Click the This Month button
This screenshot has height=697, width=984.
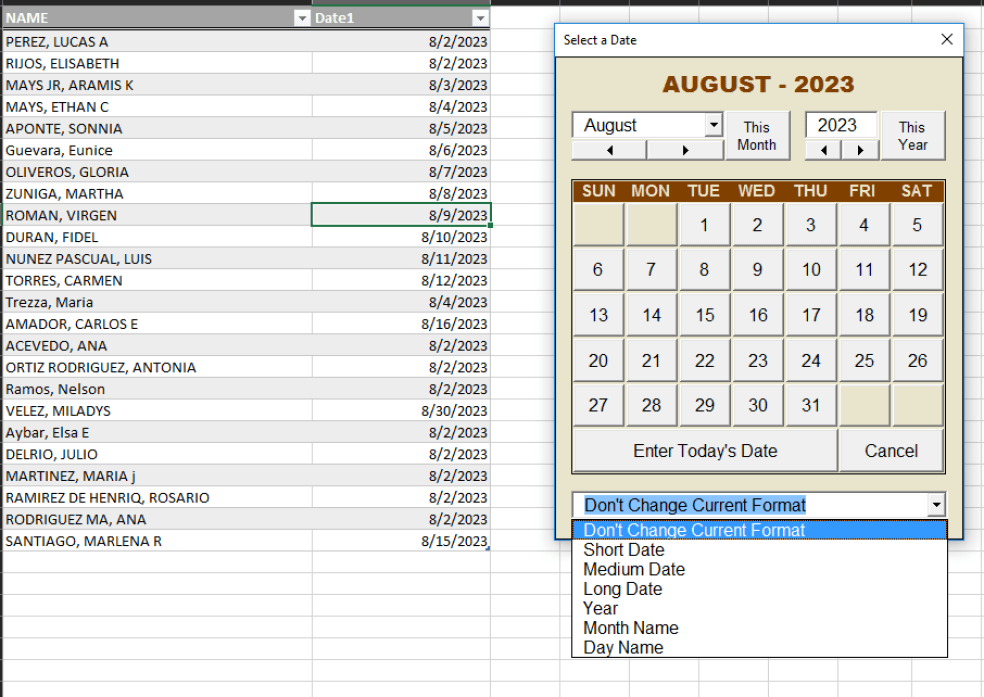pyautogui.click(x=757, y=135)
